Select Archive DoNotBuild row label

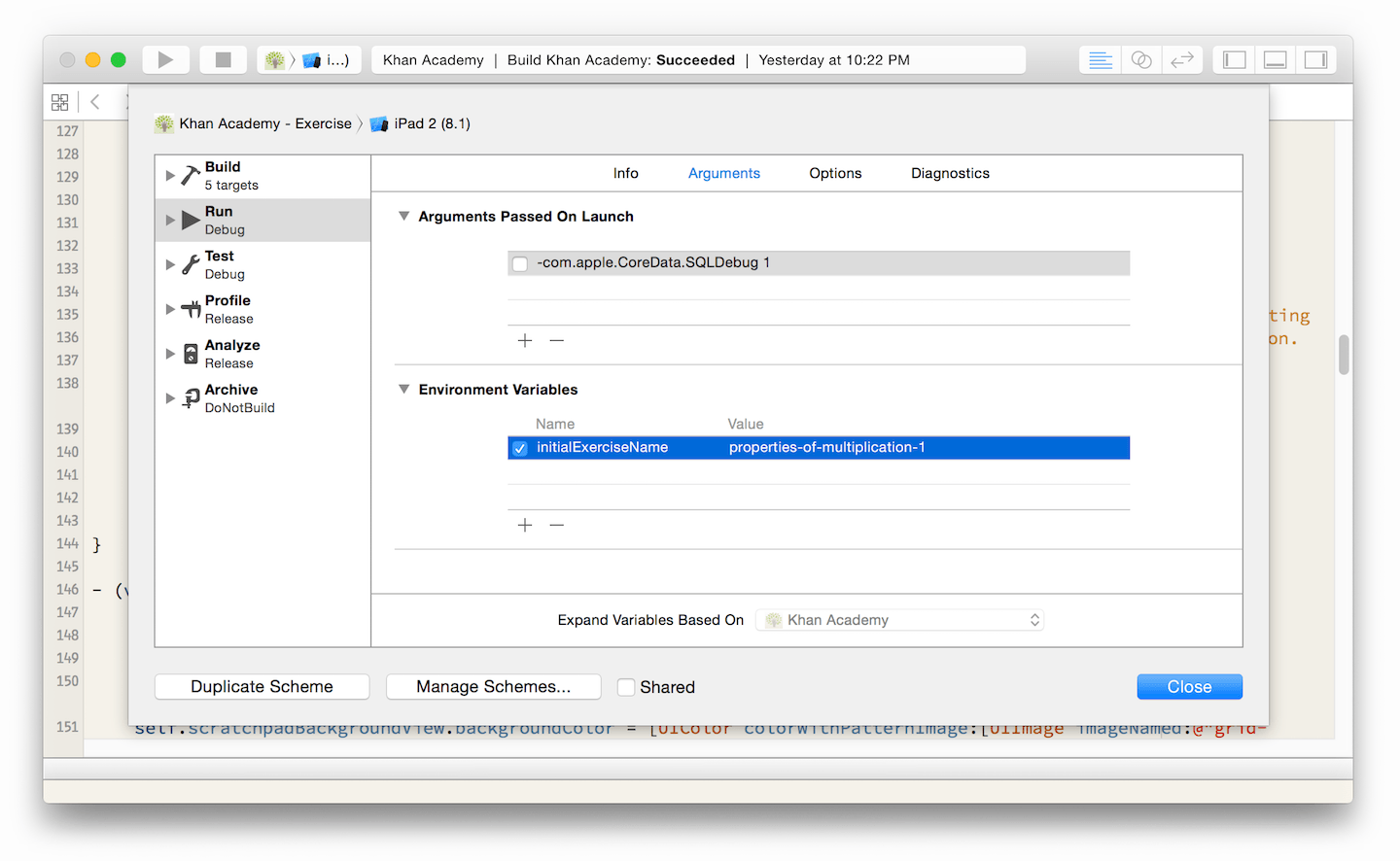point(240,398)
